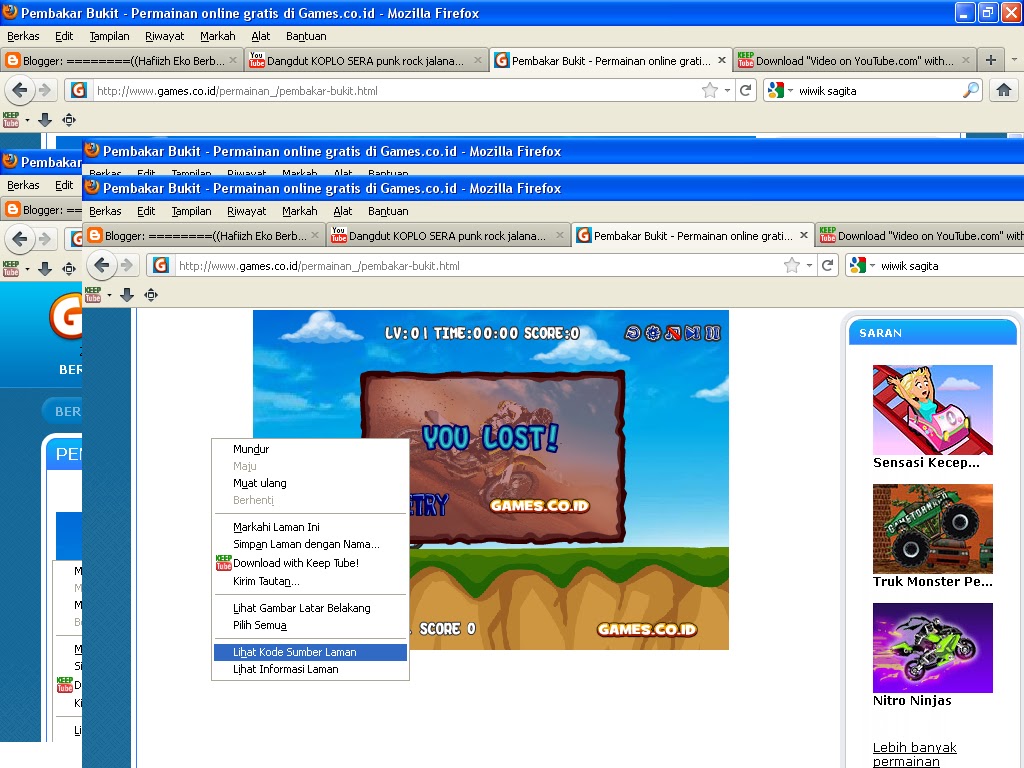Open a new tab with the plus button
Viewport: 1024px width, 768px height.
(x=991, y=60)
